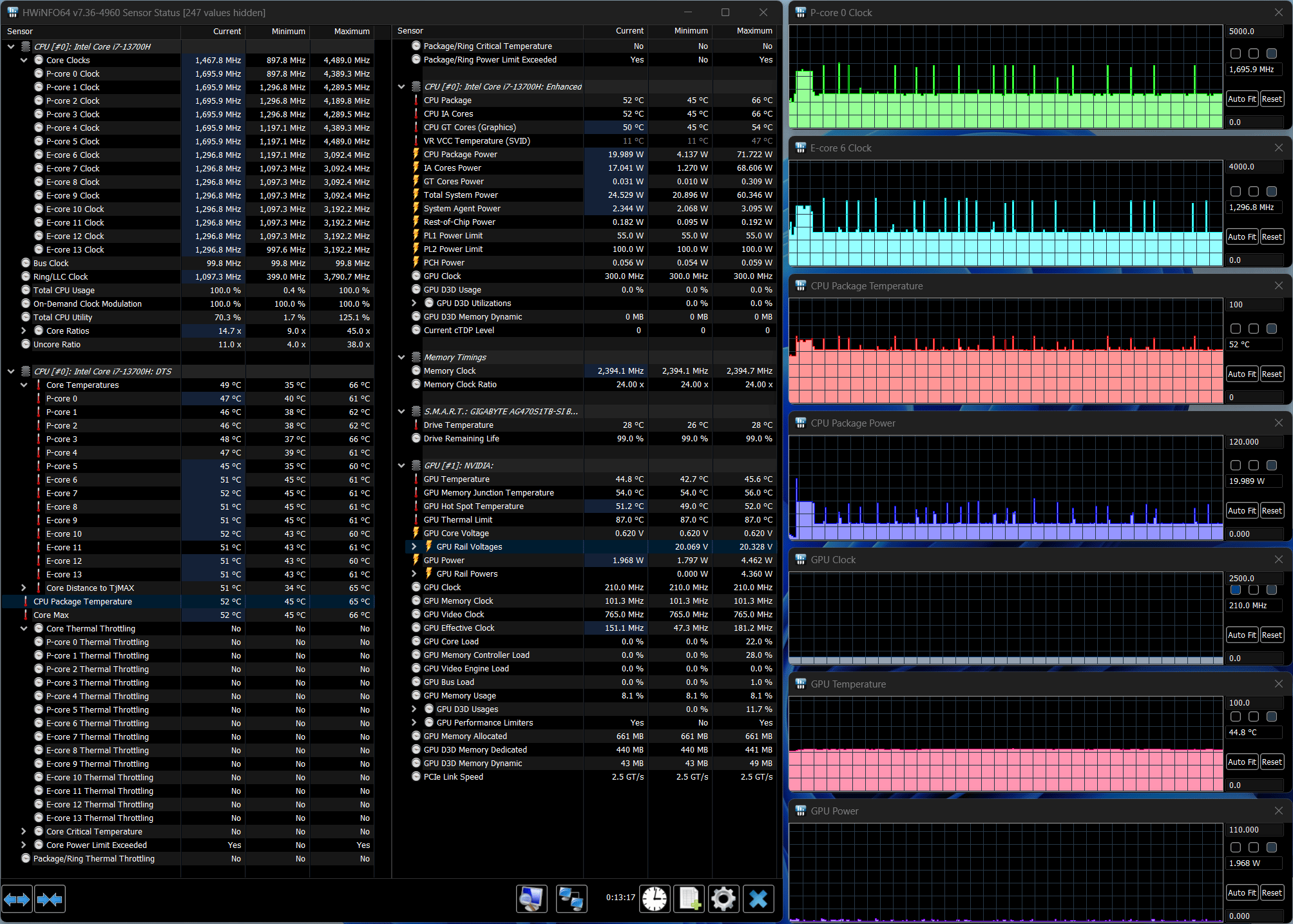This screenshot has height=924, width=1293.
Task: Expand the Core Ratios group
Action: pyautogui.click(x=24, y=331)
